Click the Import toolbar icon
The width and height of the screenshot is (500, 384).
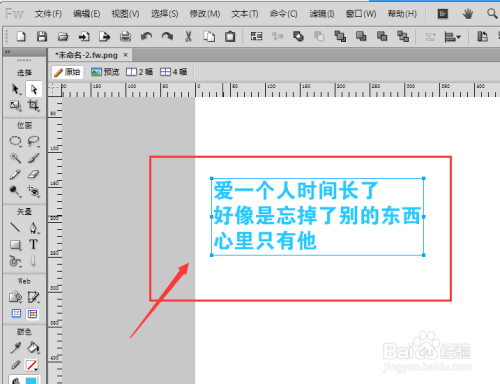tap(84, 36)
